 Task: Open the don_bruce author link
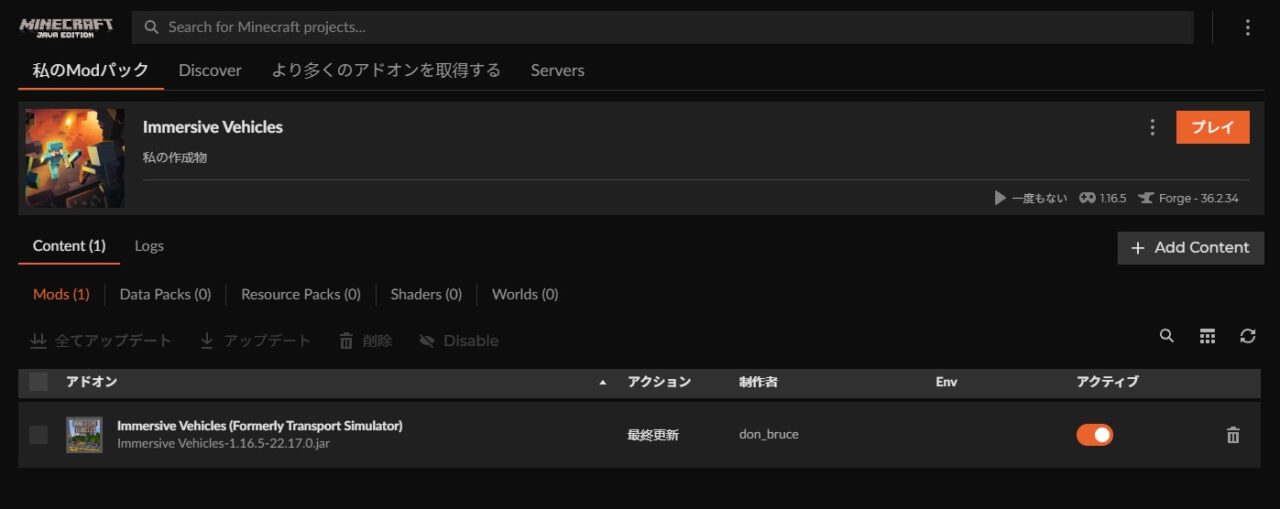(x=769, y=435)
